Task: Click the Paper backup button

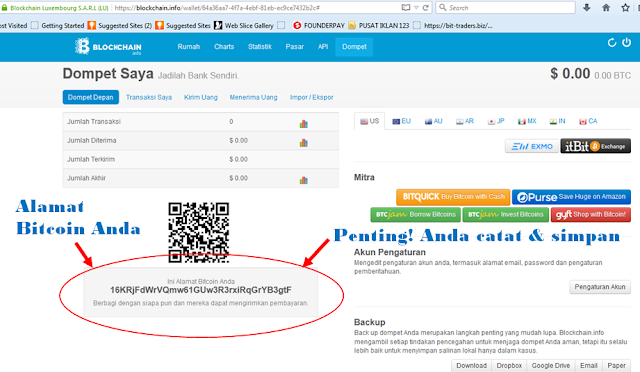Action: click(x=616, y=365)
